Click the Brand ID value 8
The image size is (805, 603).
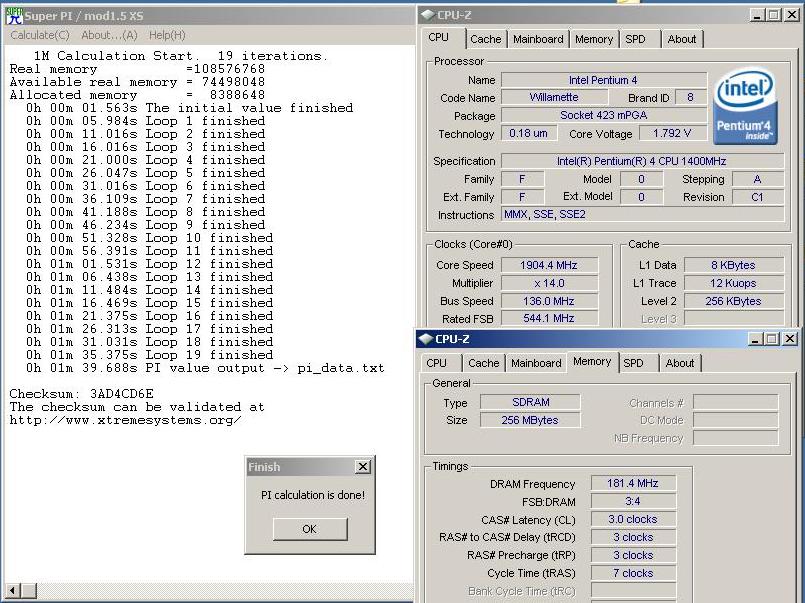point(691,97)
